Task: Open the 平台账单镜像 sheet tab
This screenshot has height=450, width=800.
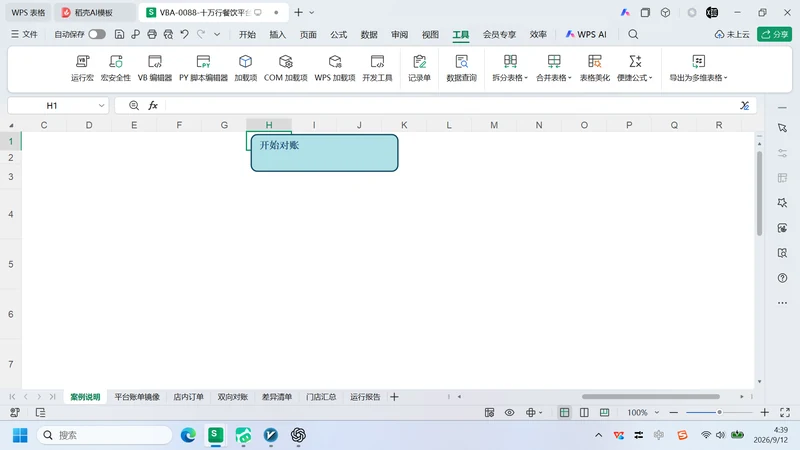Action: (137, 396)
